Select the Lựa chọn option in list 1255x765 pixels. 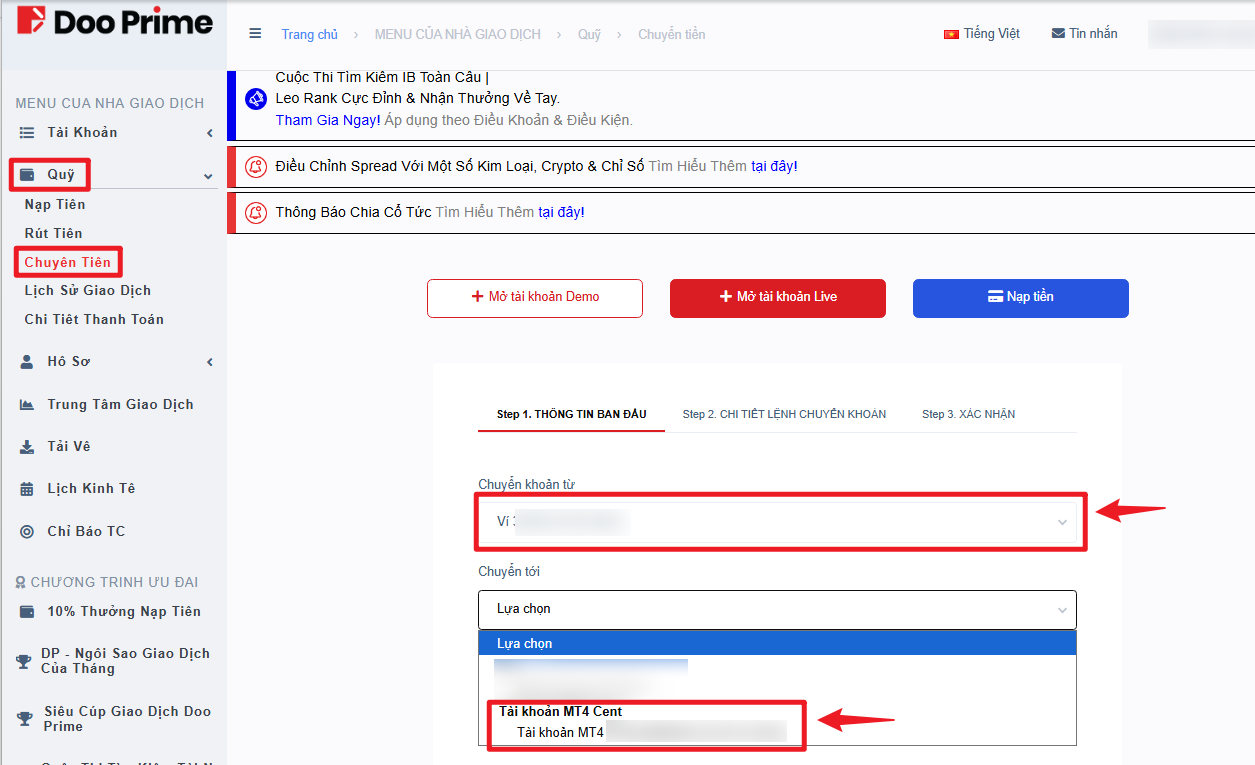[x=777, y=643]
